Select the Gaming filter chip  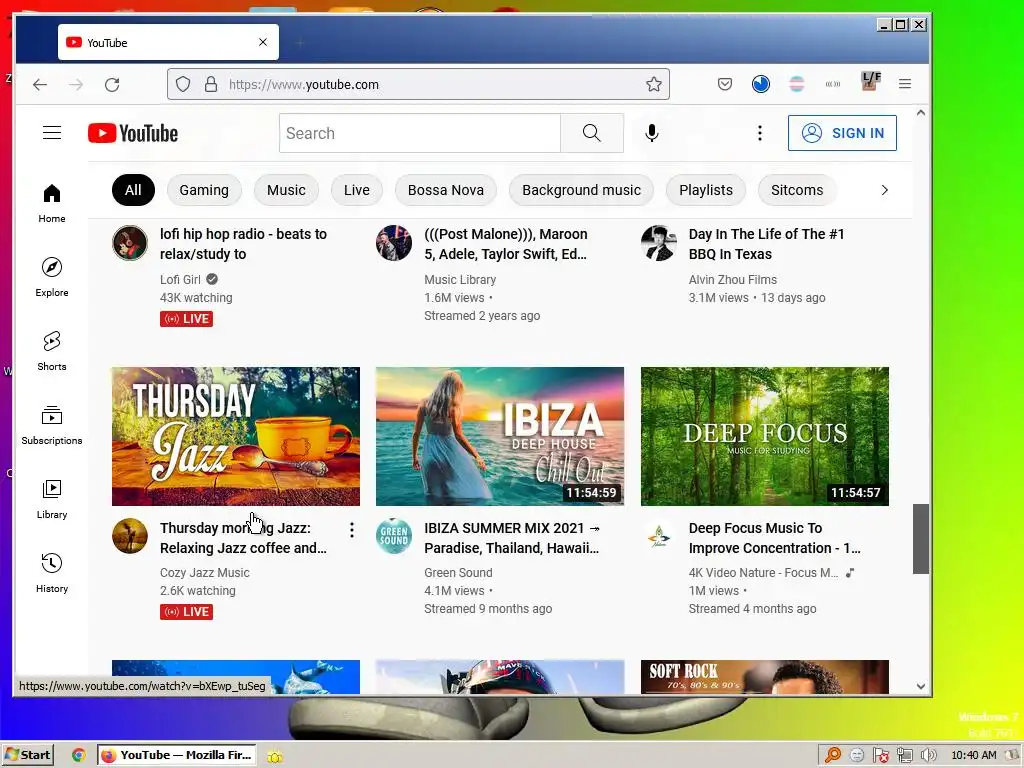(x=204, y=190)
